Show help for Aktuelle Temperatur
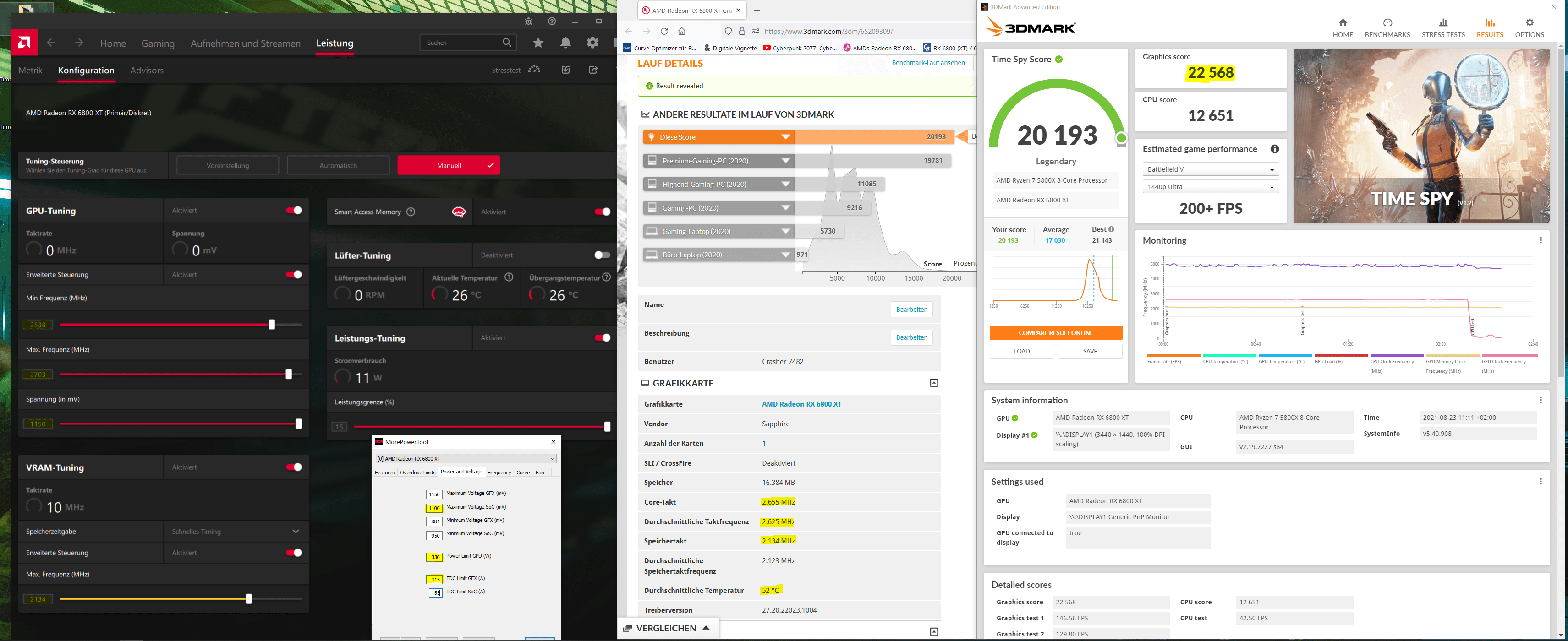 pyautogui.click(x=509, y=277)
